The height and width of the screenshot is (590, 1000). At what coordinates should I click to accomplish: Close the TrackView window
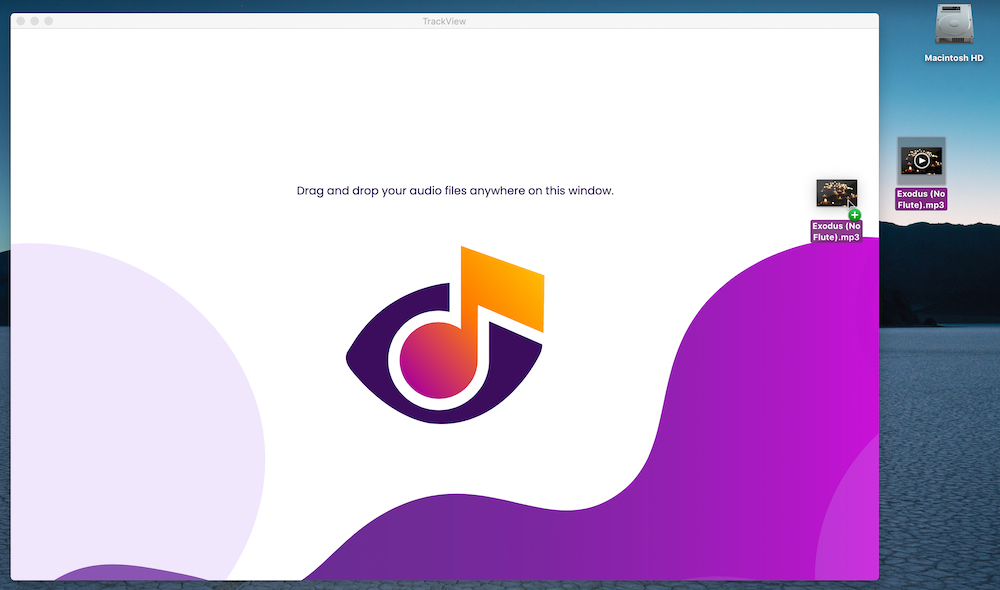coord(20,21)
